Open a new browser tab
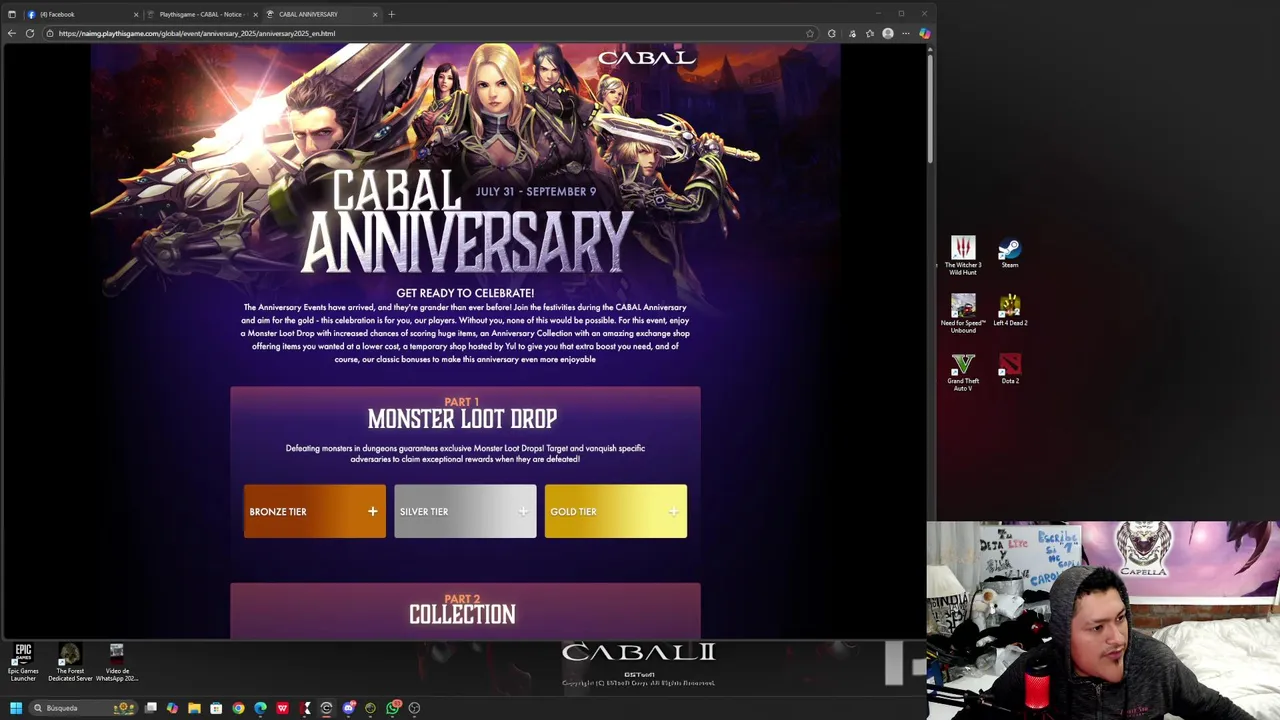Viewport: 1280px width, 720px height. pyautogui.click(x=392, y=14)
